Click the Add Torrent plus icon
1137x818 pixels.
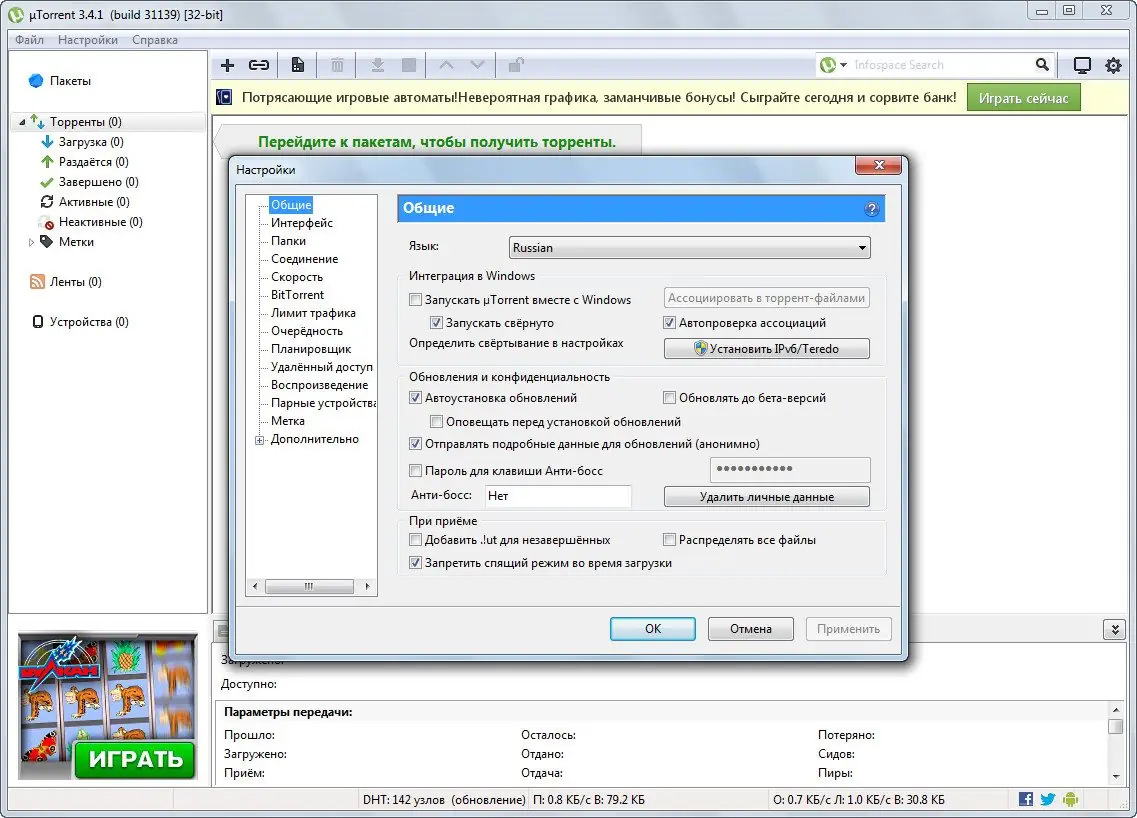227,64
